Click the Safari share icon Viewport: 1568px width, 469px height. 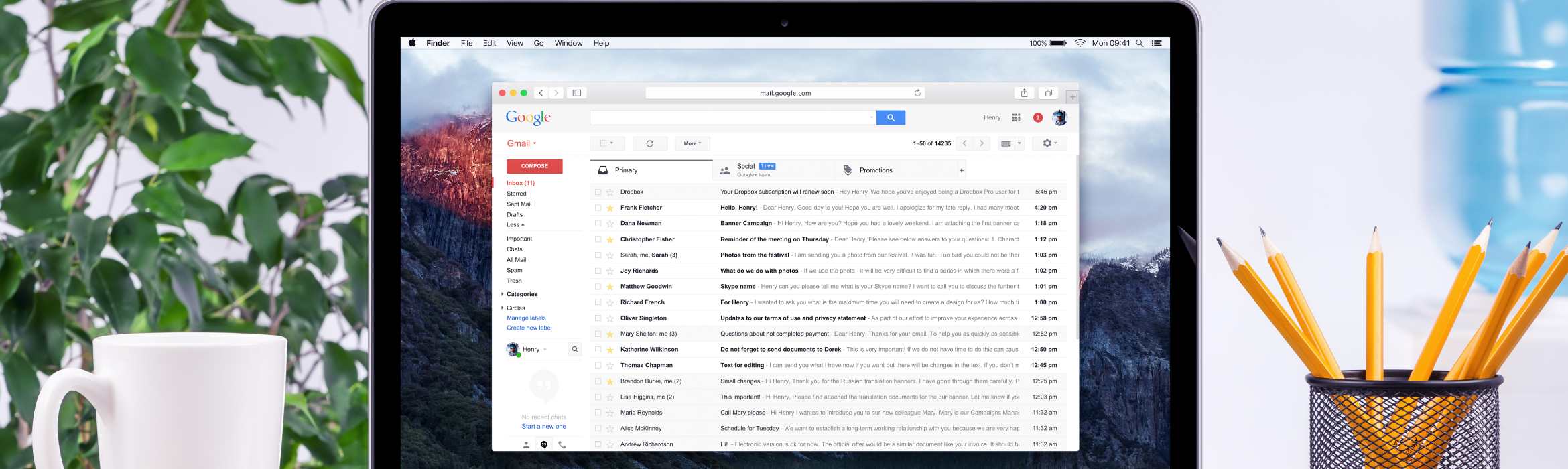point(1024,93)
